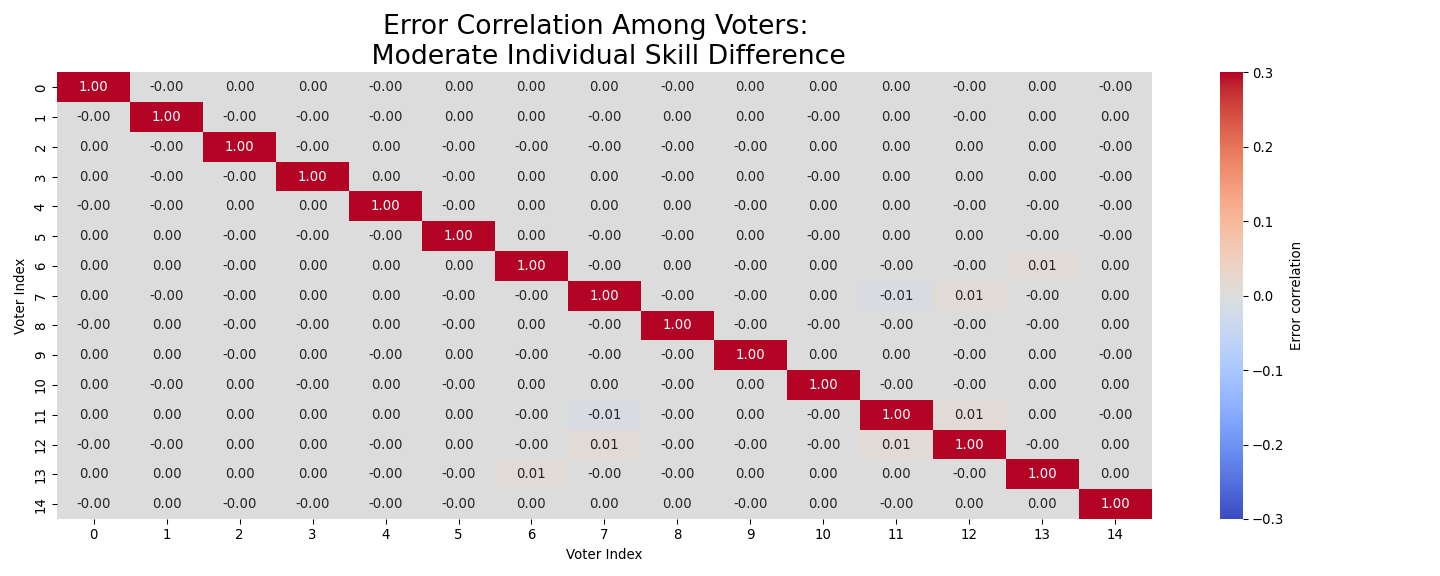Select the 0.01 cell in row 6, column 13
This screenshot has height=576, width=1440.
(x=1042, y=266)
